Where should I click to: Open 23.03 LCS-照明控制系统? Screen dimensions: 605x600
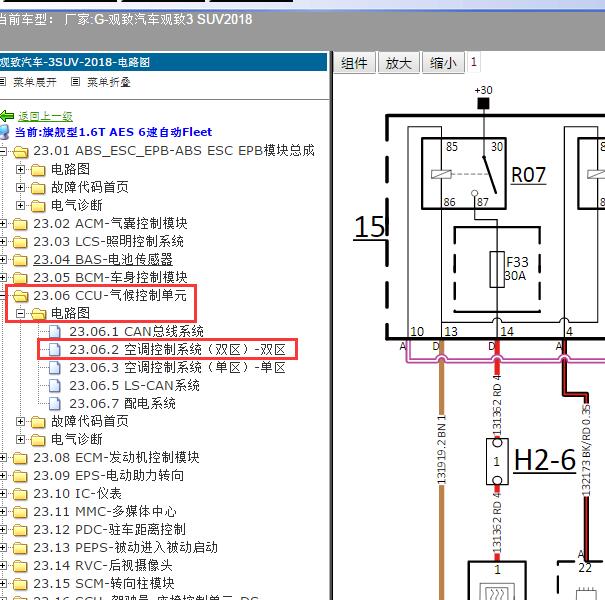pyautogui.click(x=108, y=241)
